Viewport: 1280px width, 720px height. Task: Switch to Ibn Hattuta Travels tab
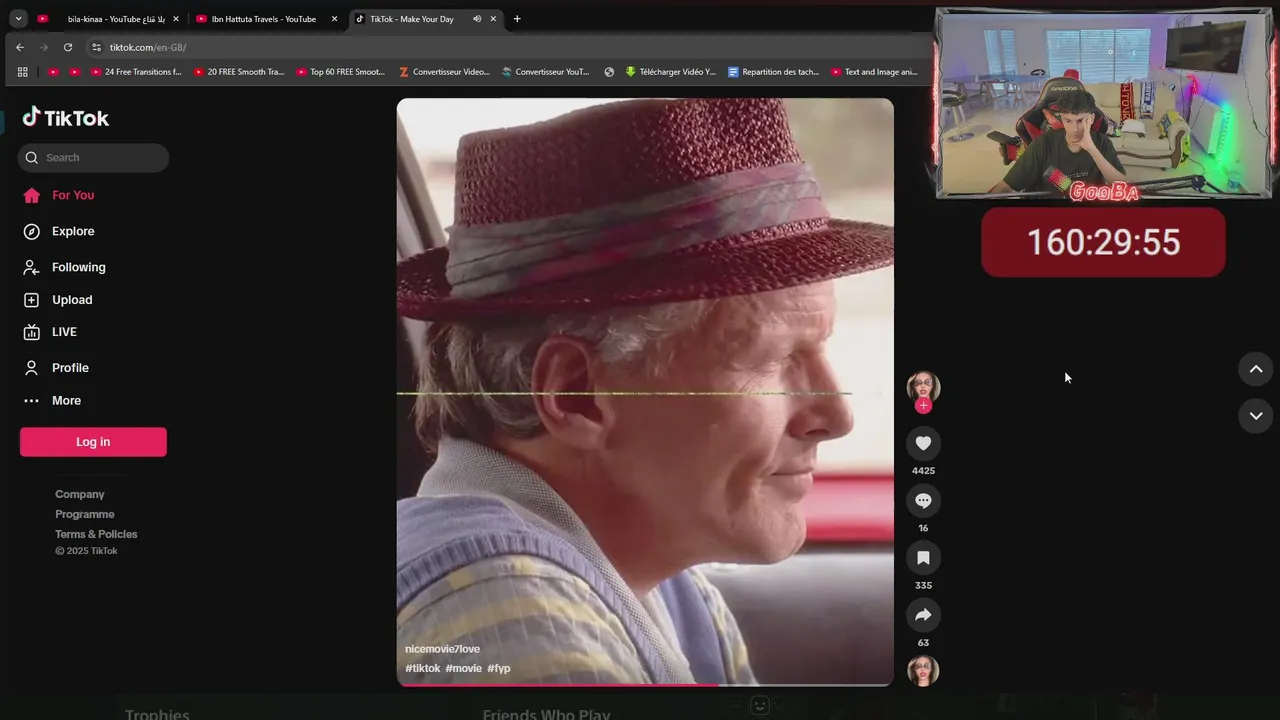[264, 19]
